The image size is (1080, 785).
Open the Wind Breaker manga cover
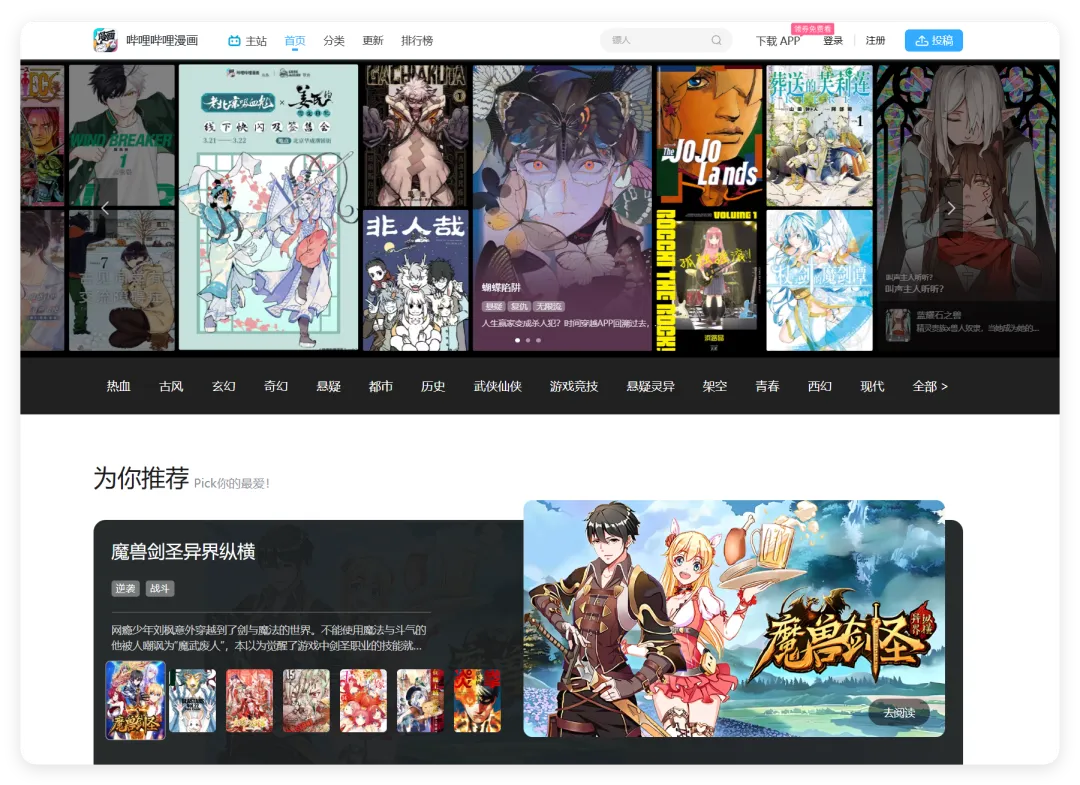[x=122, y=135]
